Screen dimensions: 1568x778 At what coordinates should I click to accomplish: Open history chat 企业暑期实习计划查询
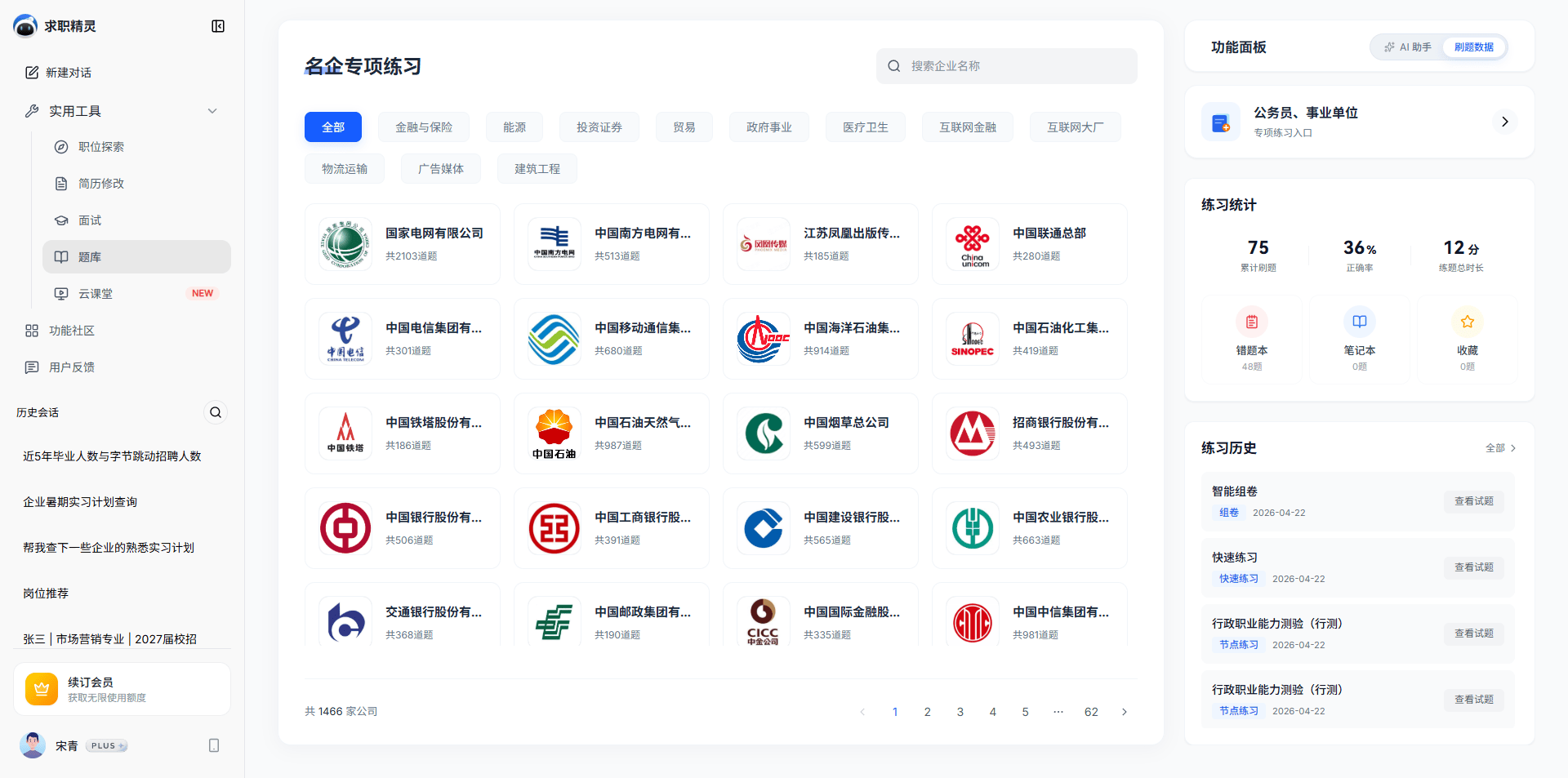80,502
